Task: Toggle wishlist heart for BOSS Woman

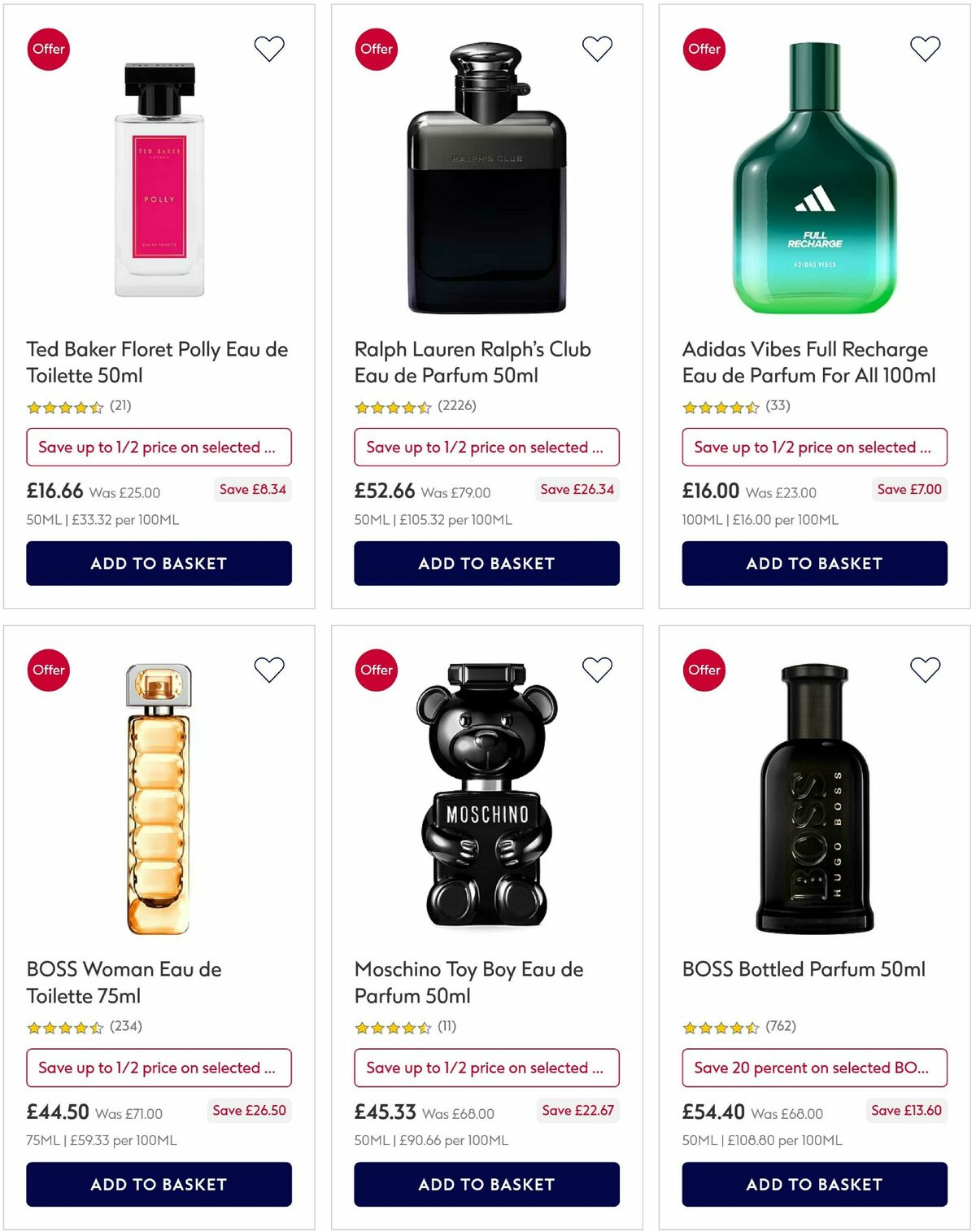Action: point(268,670)
